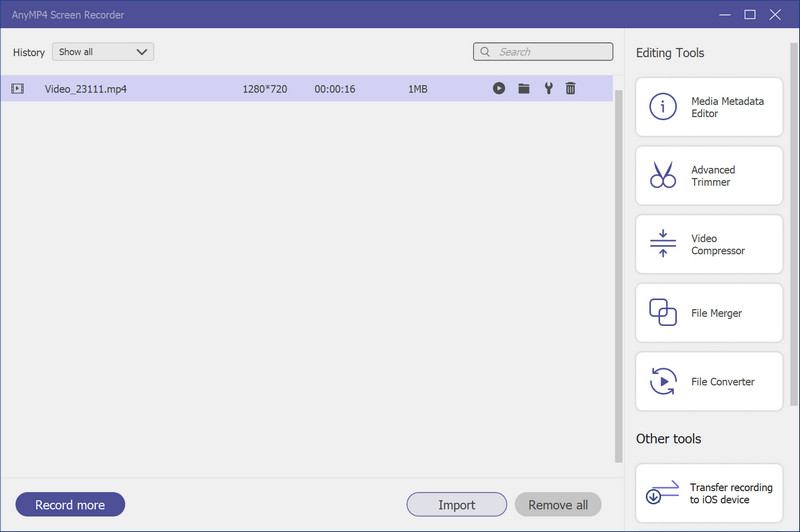800x532 pixels.
Task: Play the Video_23111.mp4 recording
Action: click(x=498, y=89)
